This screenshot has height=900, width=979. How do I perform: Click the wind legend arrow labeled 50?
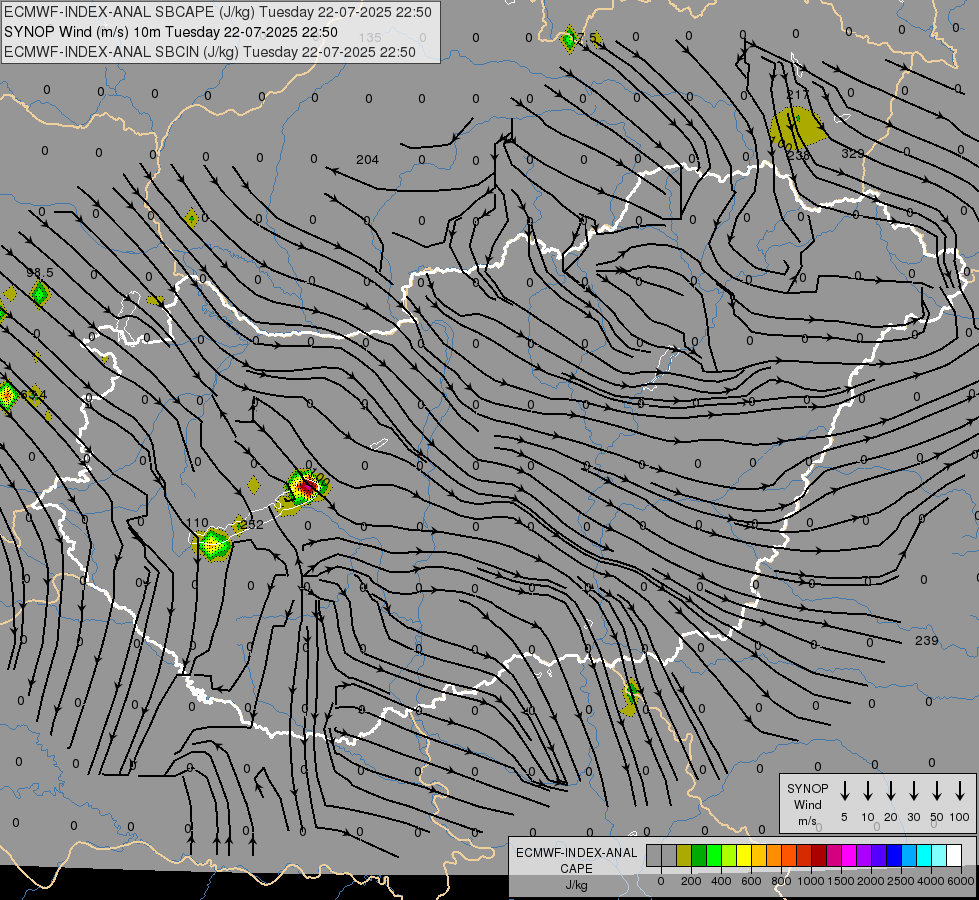coord(937,791)
